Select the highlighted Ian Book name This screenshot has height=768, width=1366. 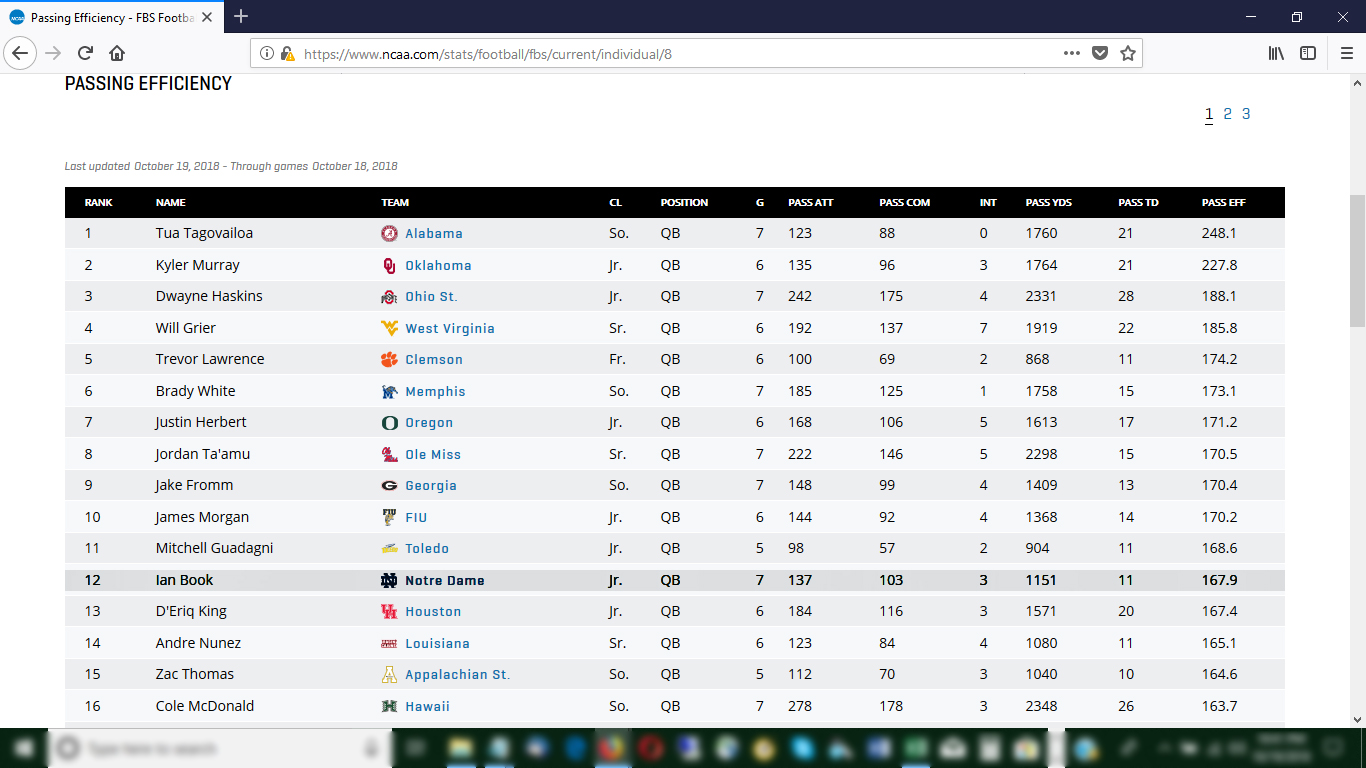[x=184, y=580]
